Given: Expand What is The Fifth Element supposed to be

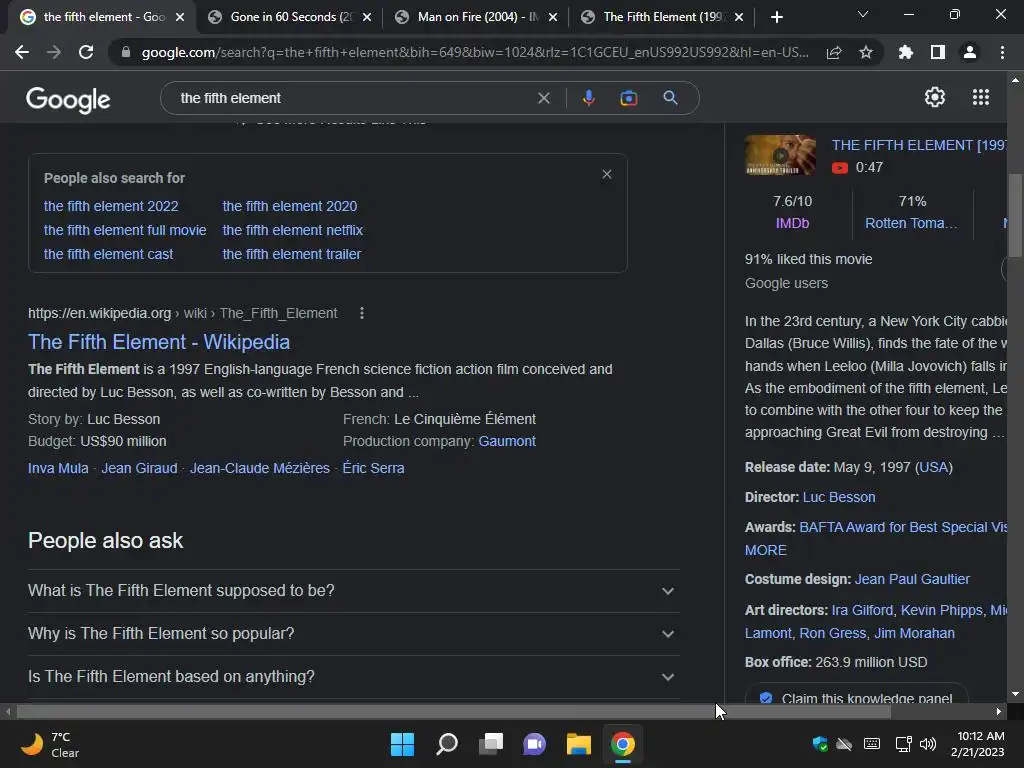Looking at the screenshot, I should (x=353, y=590).
